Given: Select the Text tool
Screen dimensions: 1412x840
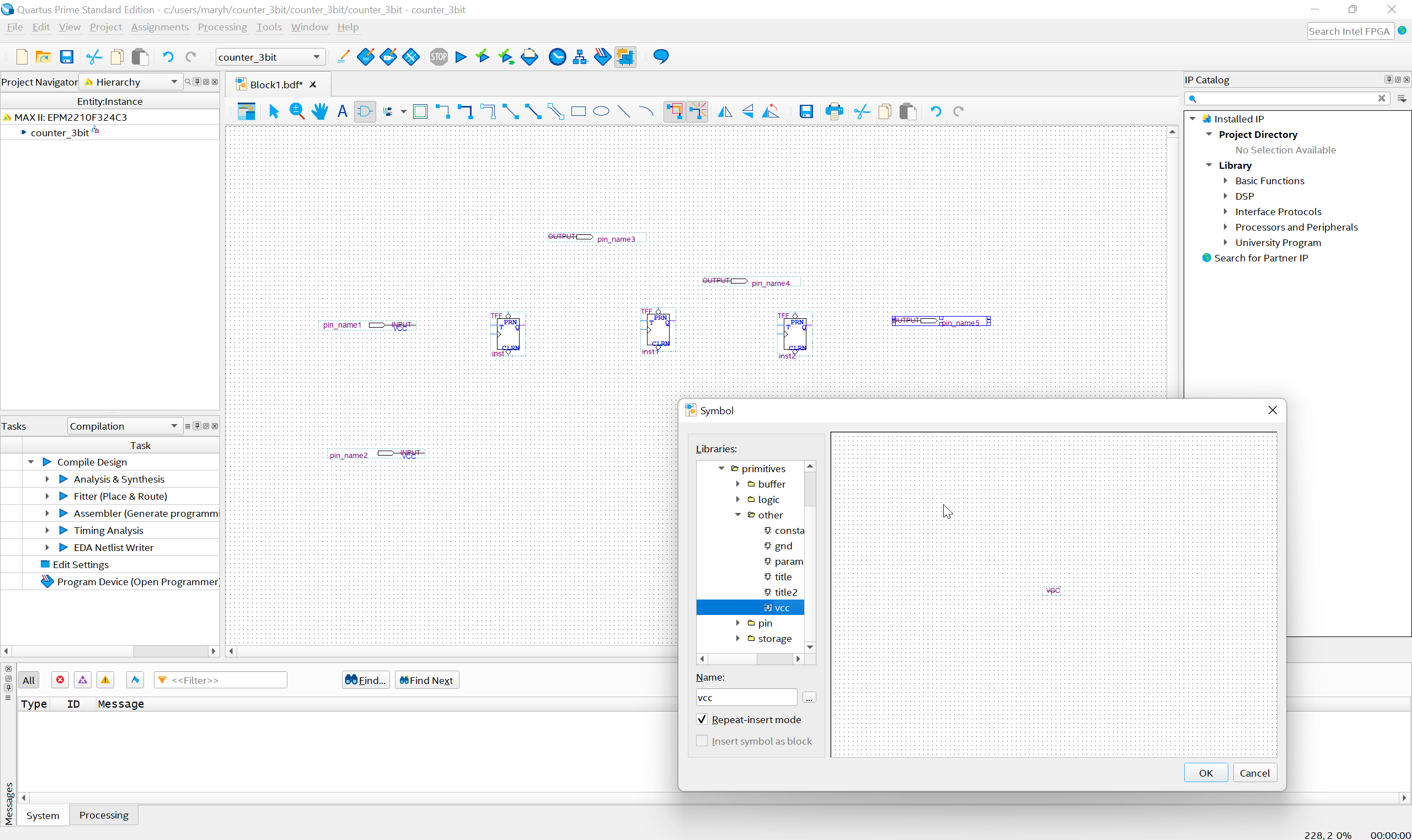Looking at the screenshot, I should (x=343, y=111).
